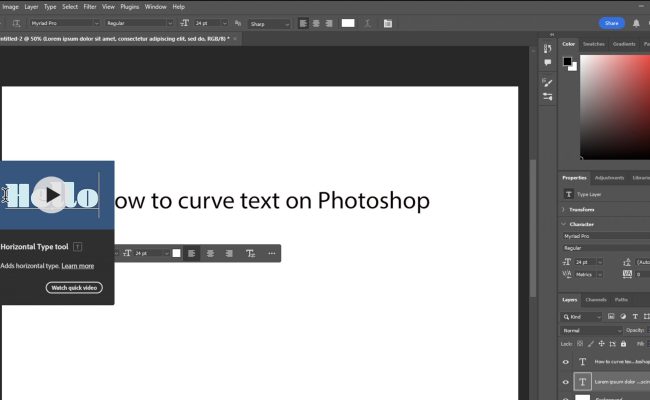650x400 pixels.
Task: Click the blue Share button
Action: point(611,23)
